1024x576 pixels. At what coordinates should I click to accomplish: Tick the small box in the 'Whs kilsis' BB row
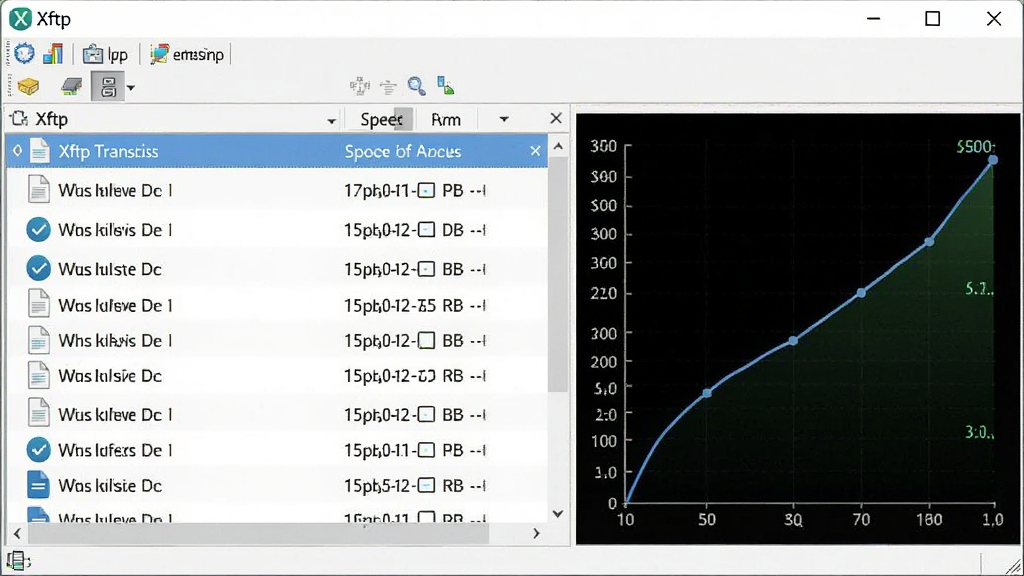pos(426,341)
